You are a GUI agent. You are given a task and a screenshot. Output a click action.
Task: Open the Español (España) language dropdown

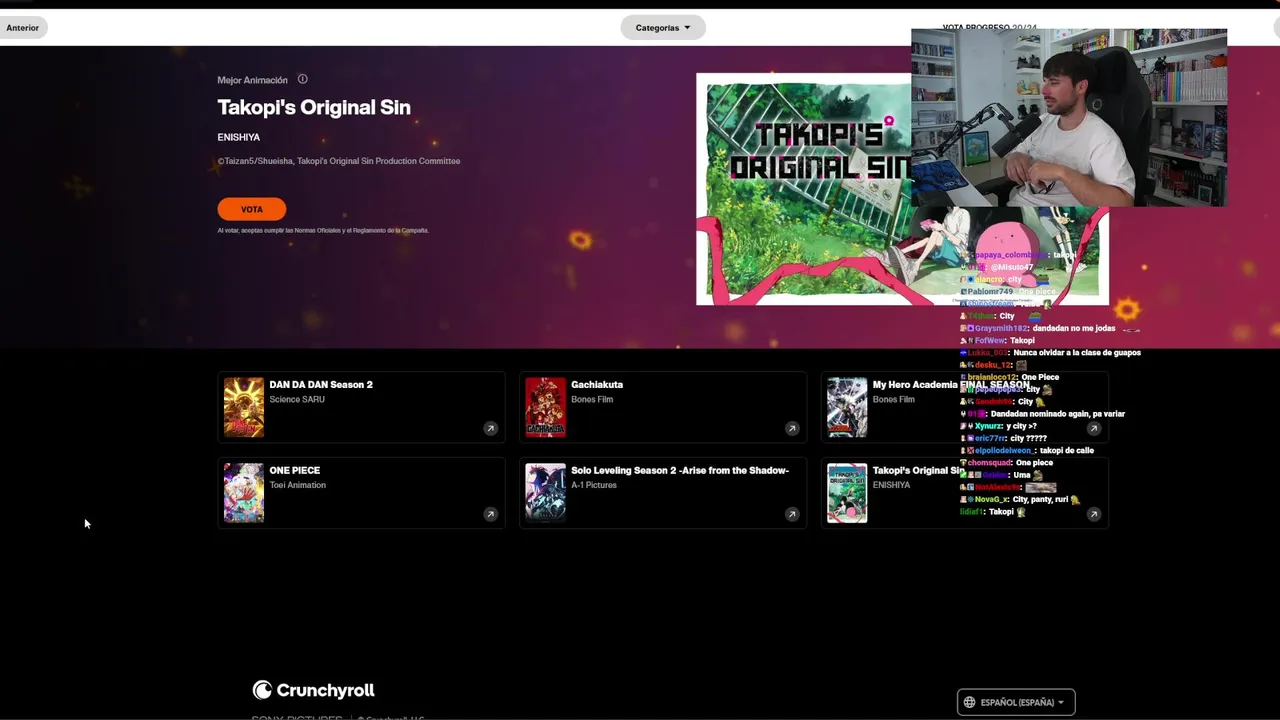click(x=1016, y=702)
